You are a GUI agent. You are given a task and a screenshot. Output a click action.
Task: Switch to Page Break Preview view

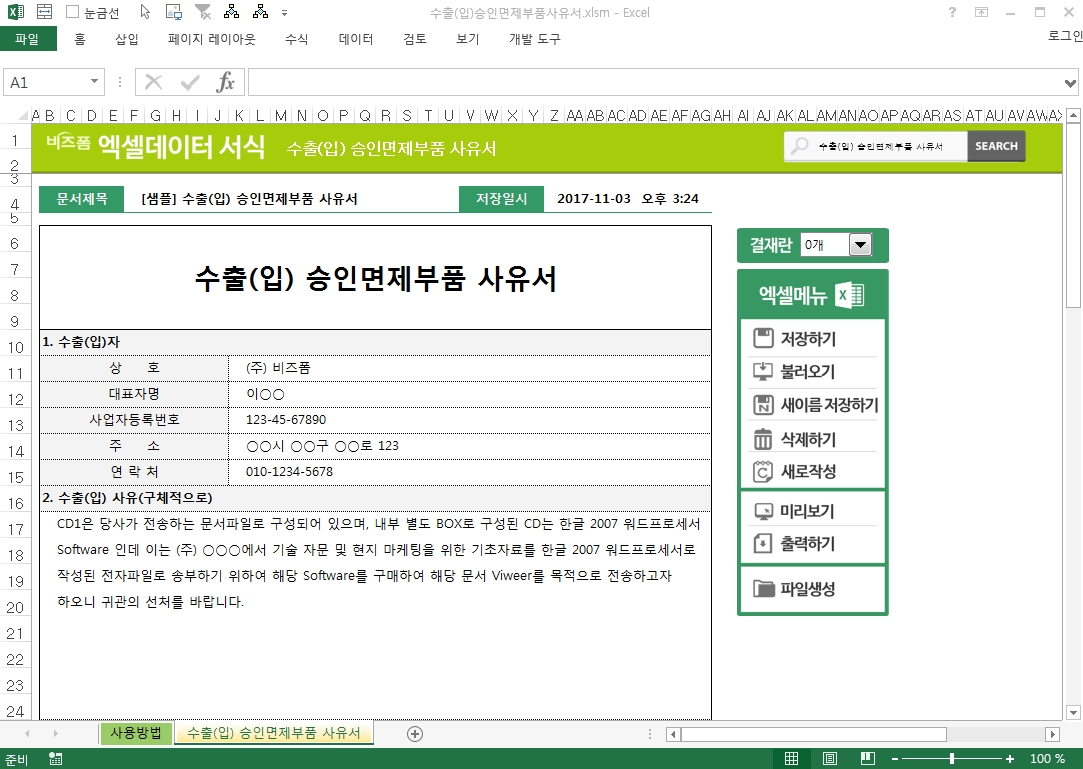865,759
